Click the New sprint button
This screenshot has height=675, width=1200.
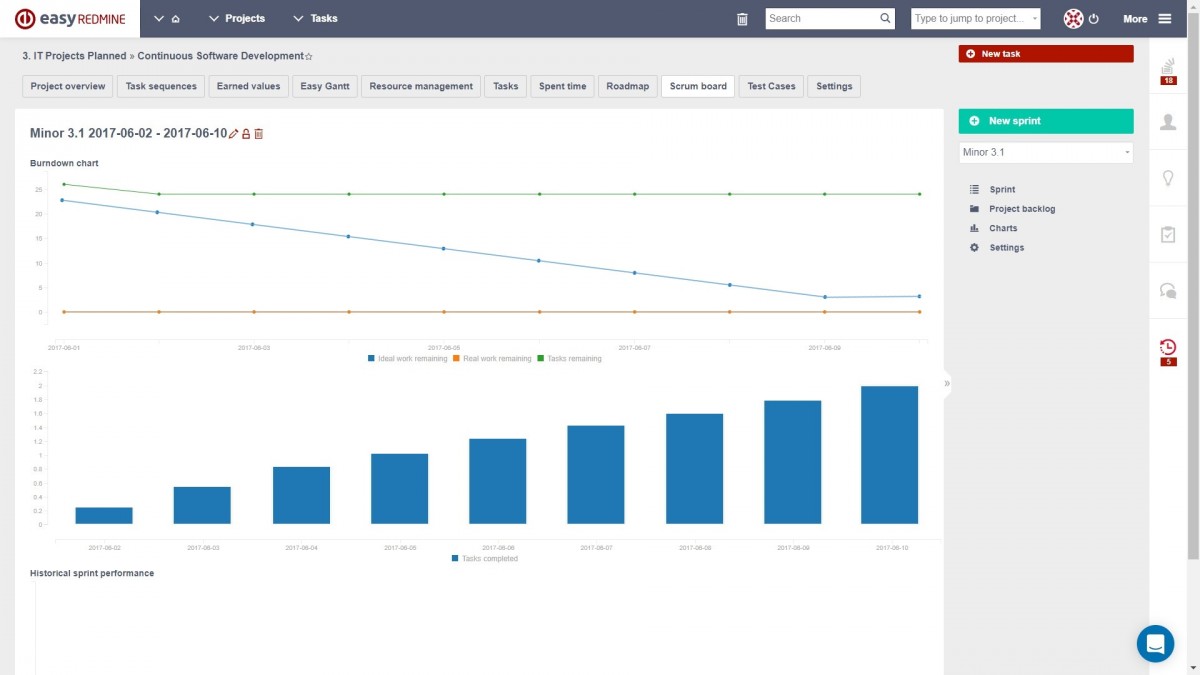1046,121
